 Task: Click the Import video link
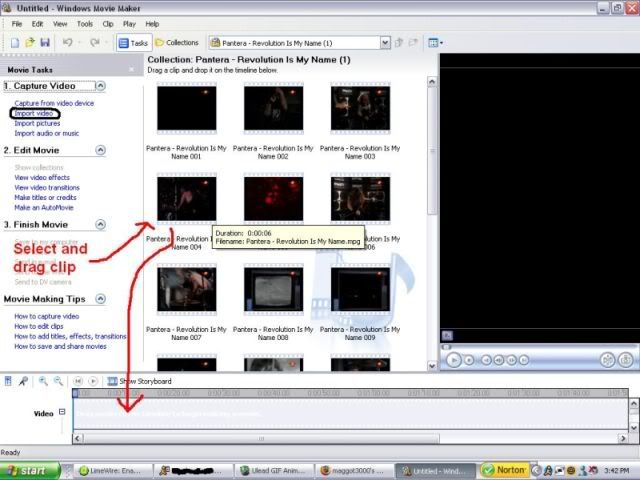[34, 113]
